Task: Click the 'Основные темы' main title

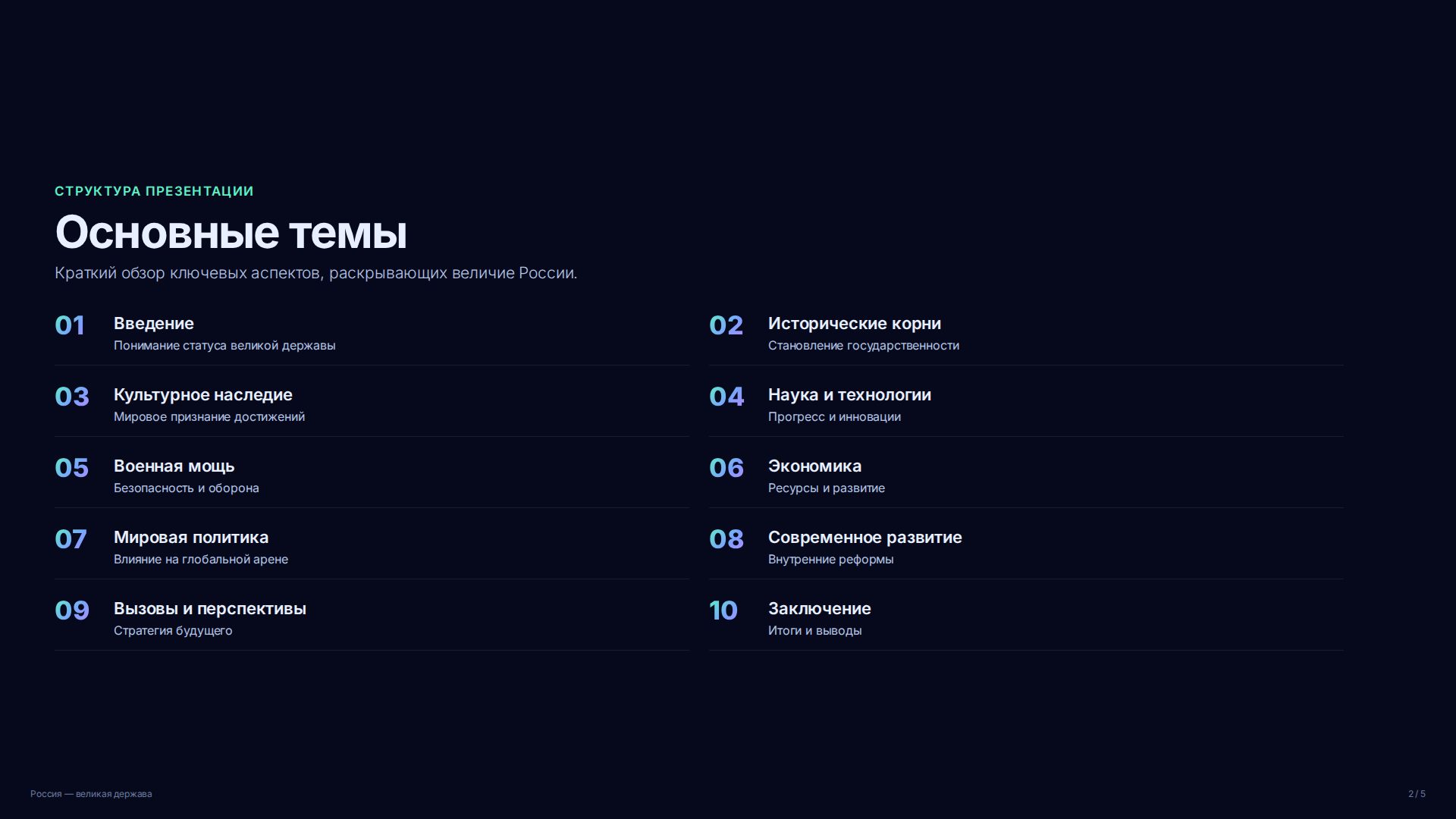Action: (231, 232)
